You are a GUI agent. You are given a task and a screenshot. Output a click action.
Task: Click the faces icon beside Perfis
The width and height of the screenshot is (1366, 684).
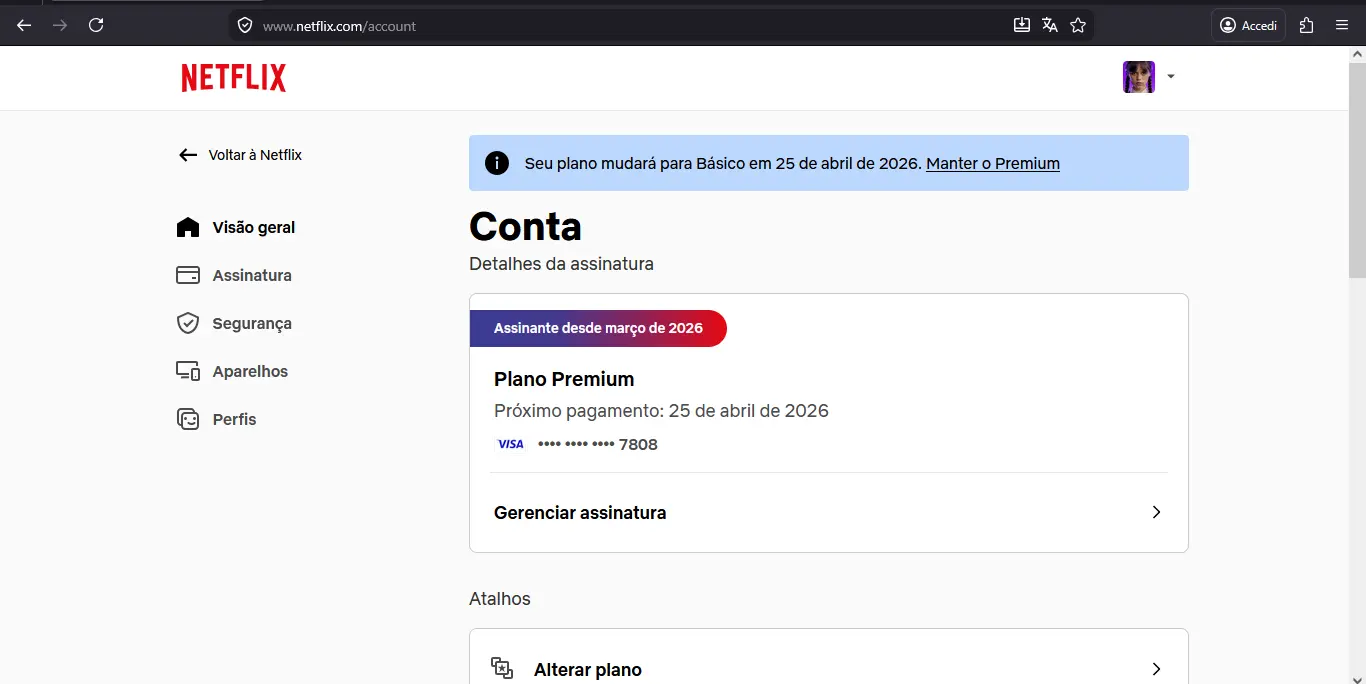coord(188,419)
